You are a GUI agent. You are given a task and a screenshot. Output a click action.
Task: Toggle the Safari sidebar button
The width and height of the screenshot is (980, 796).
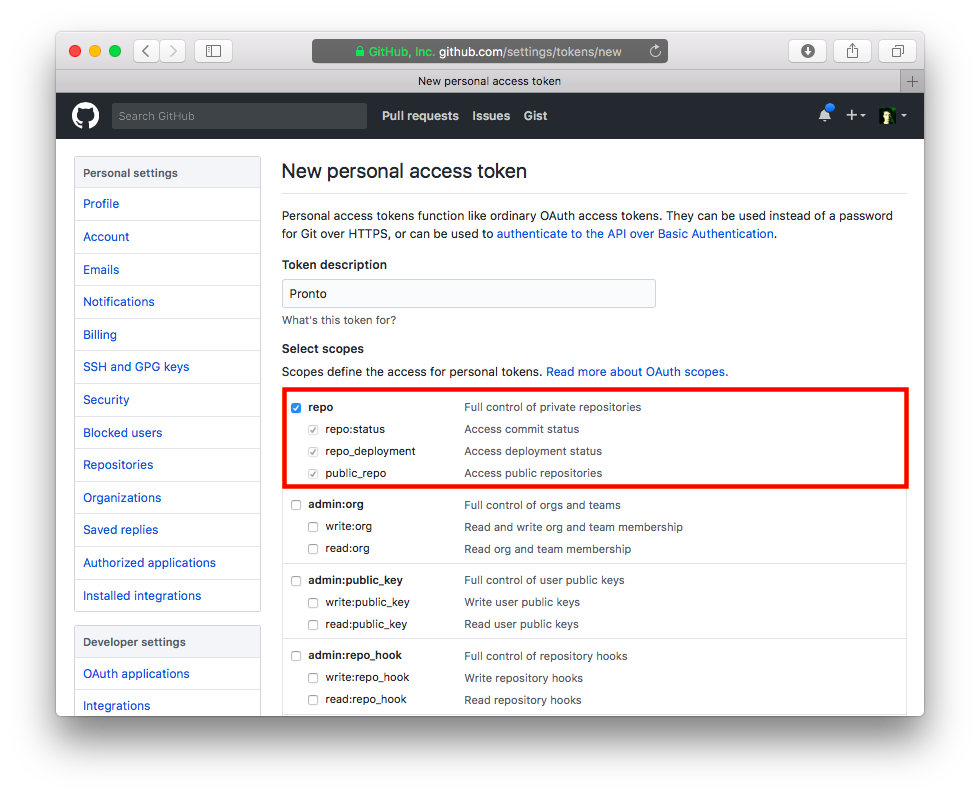213,51
